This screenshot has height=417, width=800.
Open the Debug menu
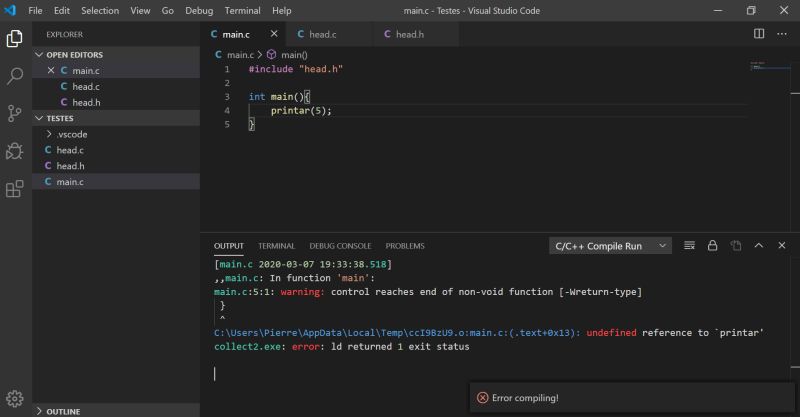pos(199,10)
